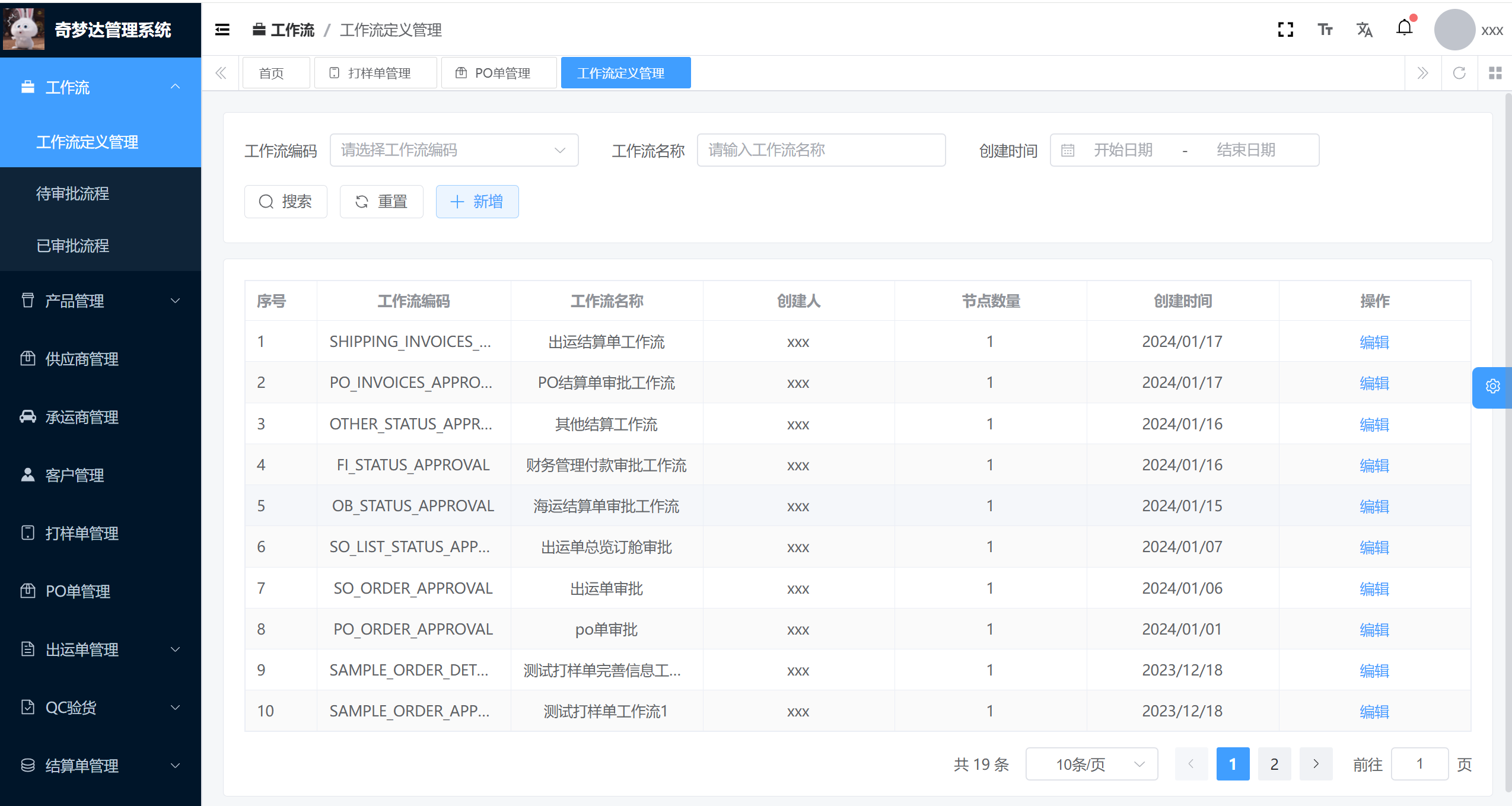Click the 结束日期 date field
This screenshot has height=806, width=1512.
[1246, 151]
